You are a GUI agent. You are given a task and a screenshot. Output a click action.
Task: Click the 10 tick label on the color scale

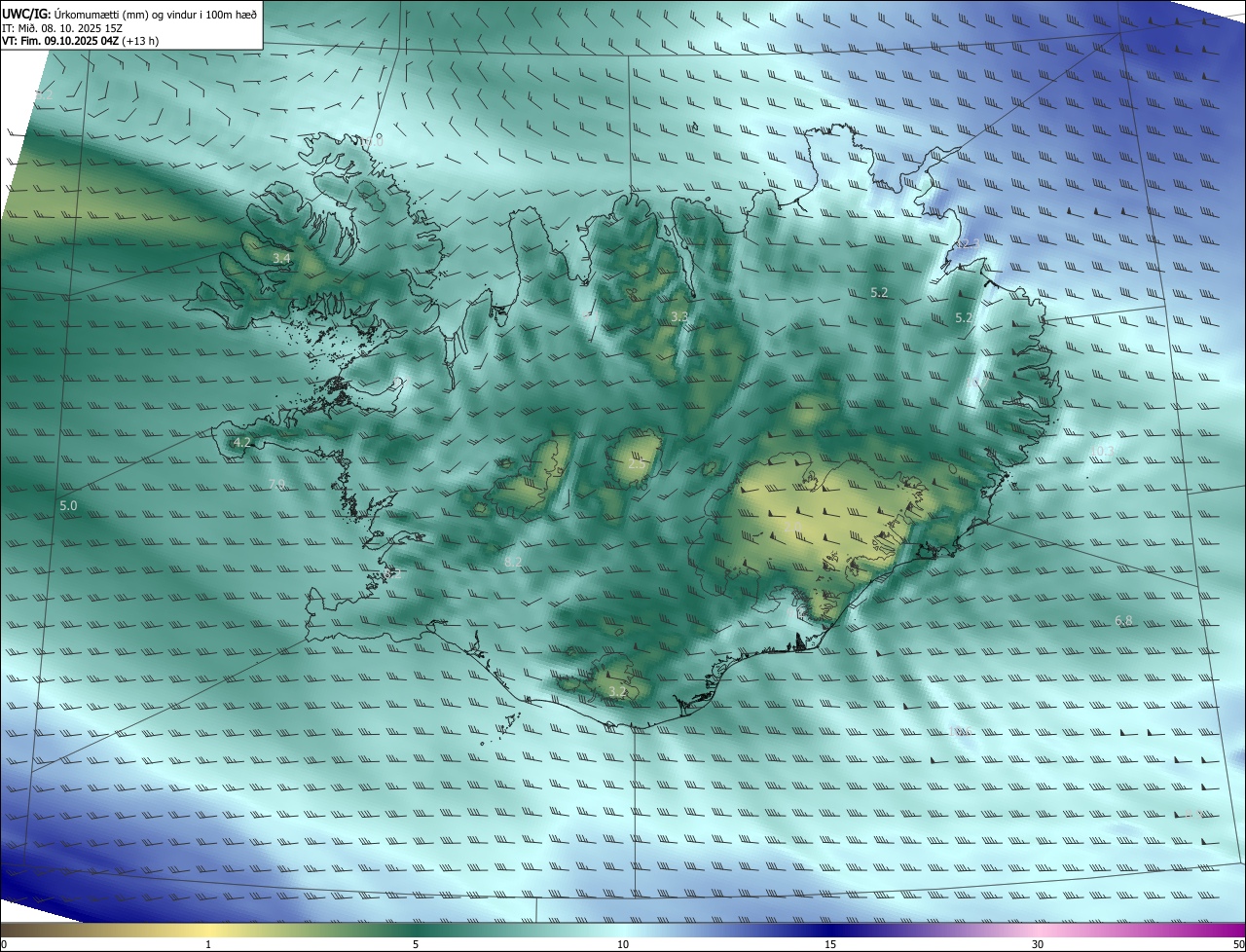click(x=623, y=944)
